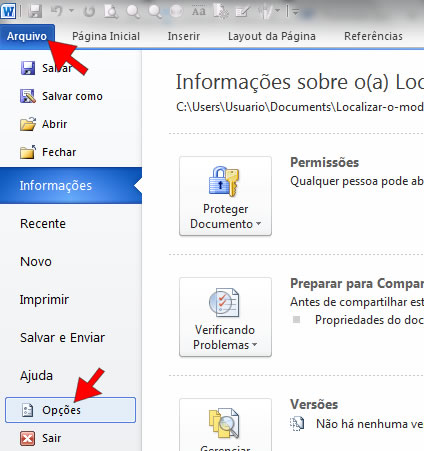Click Sair with the red X icon

(x=41, y=438)
